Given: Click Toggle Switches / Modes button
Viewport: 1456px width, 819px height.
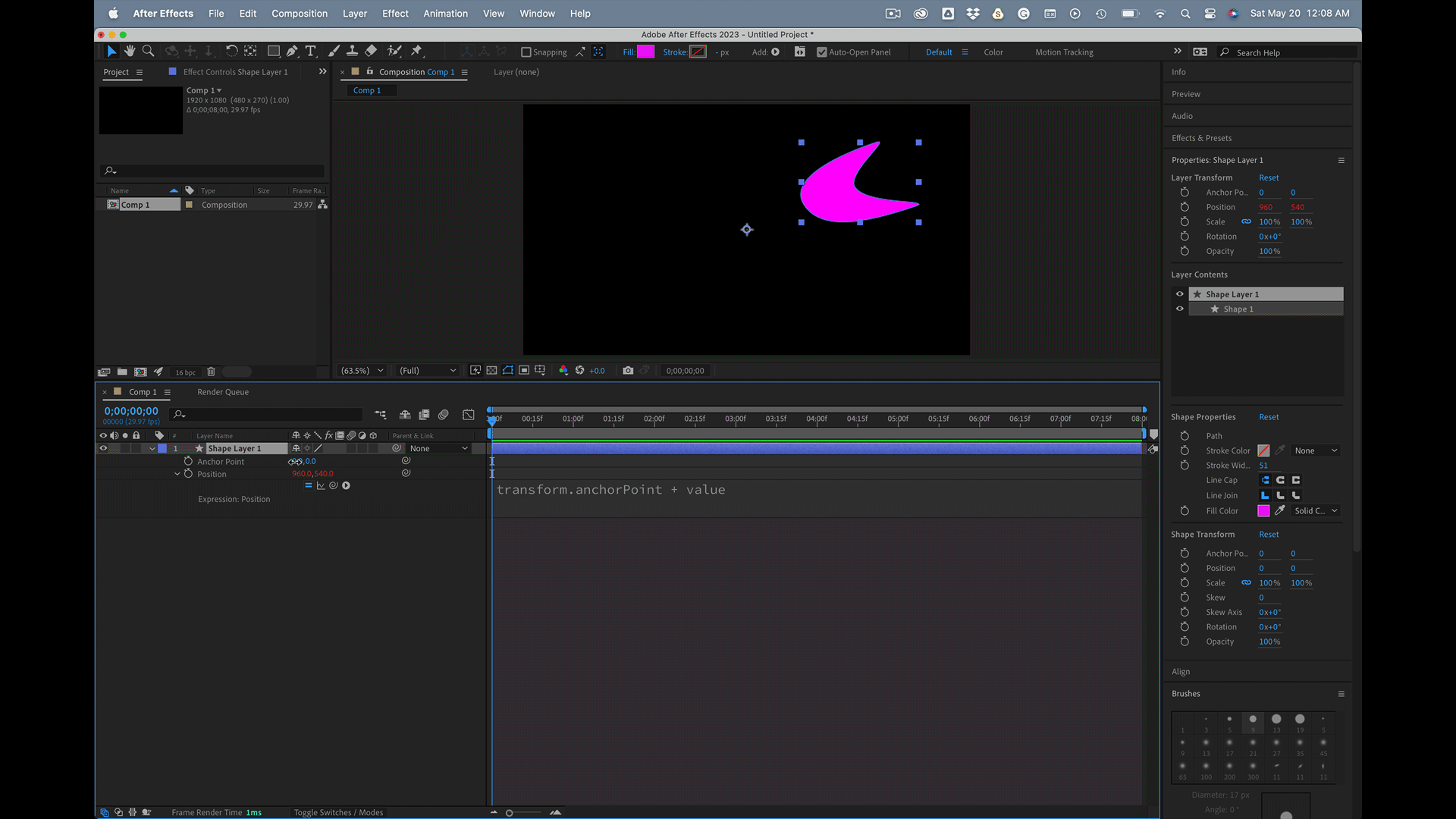Looking at the screenshot, I should [338, 812].
